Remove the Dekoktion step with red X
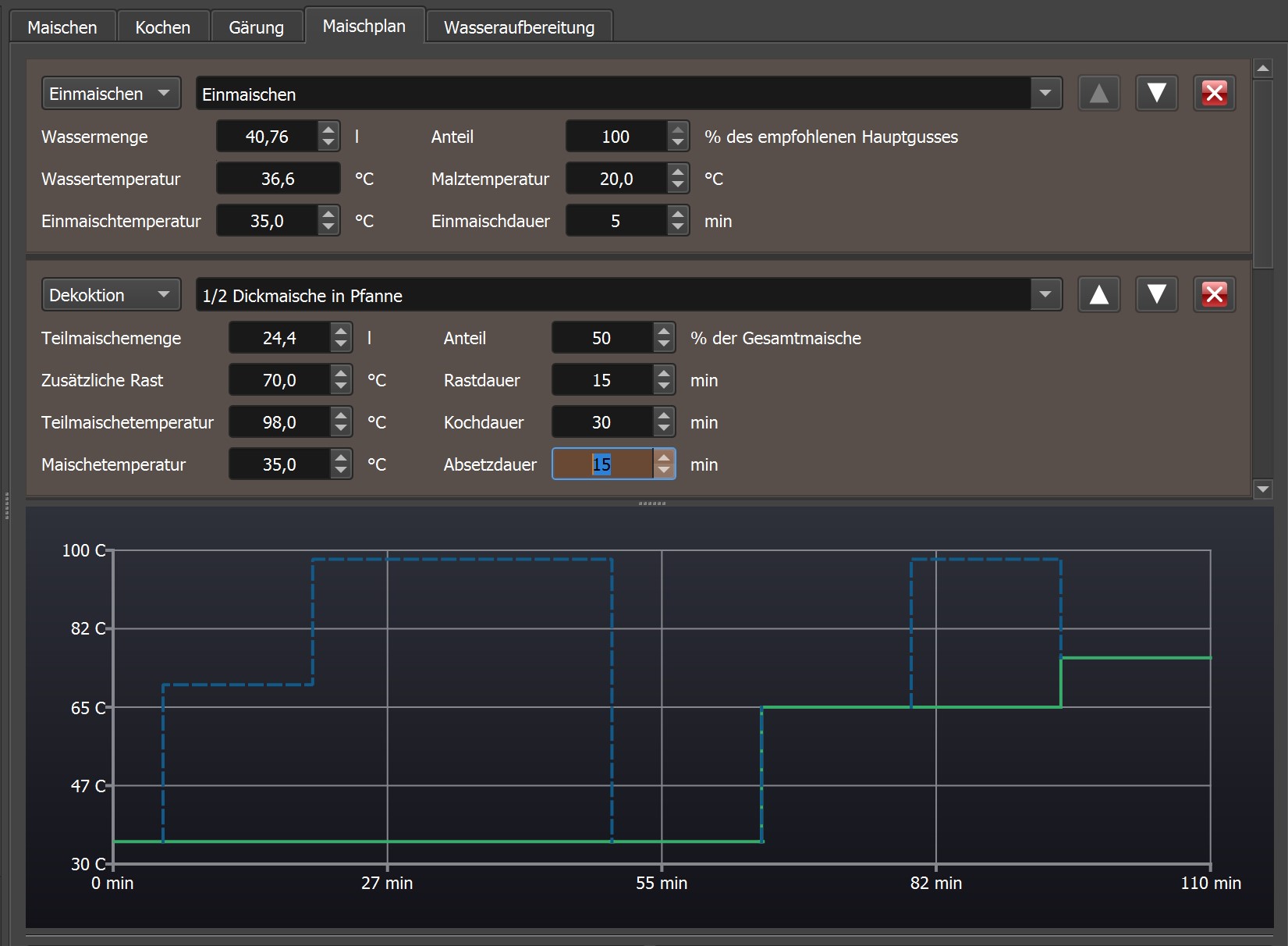The height and width of the screenshot is (946, 1288). (1214, 295)
